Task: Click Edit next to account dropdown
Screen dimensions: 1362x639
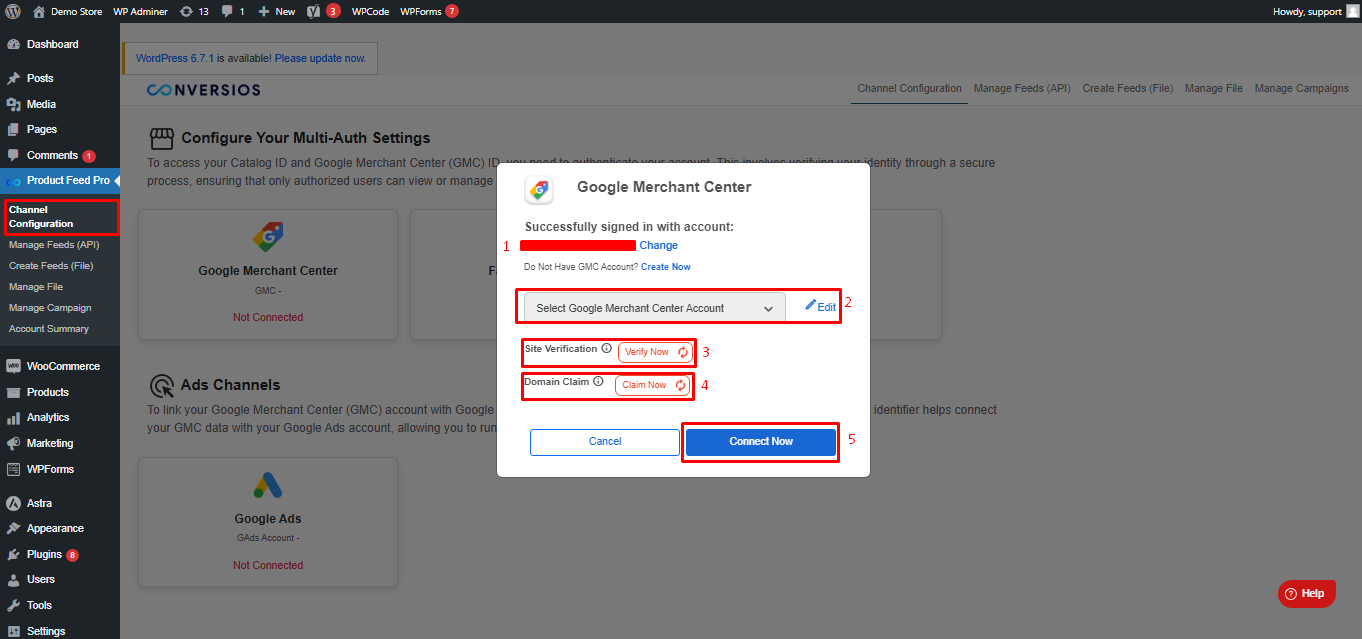Action: [x=821, y=306]
